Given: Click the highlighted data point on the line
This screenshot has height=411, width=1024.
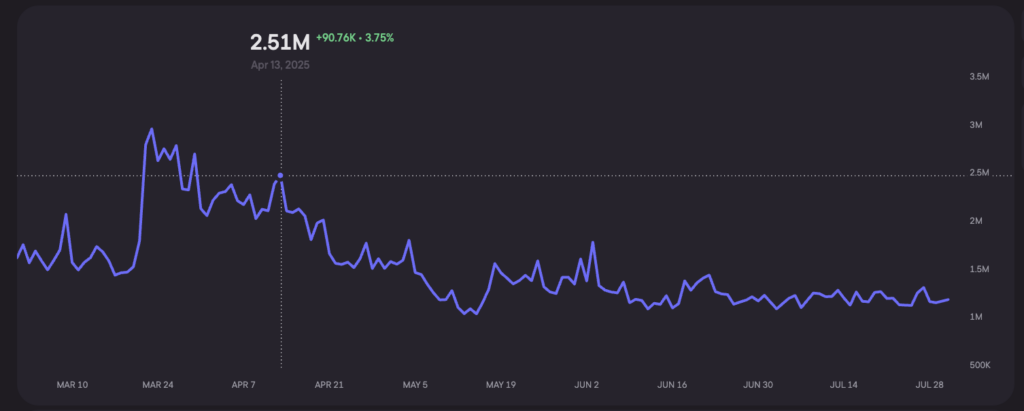Looking at the screenshot, I should pos(280,175).
